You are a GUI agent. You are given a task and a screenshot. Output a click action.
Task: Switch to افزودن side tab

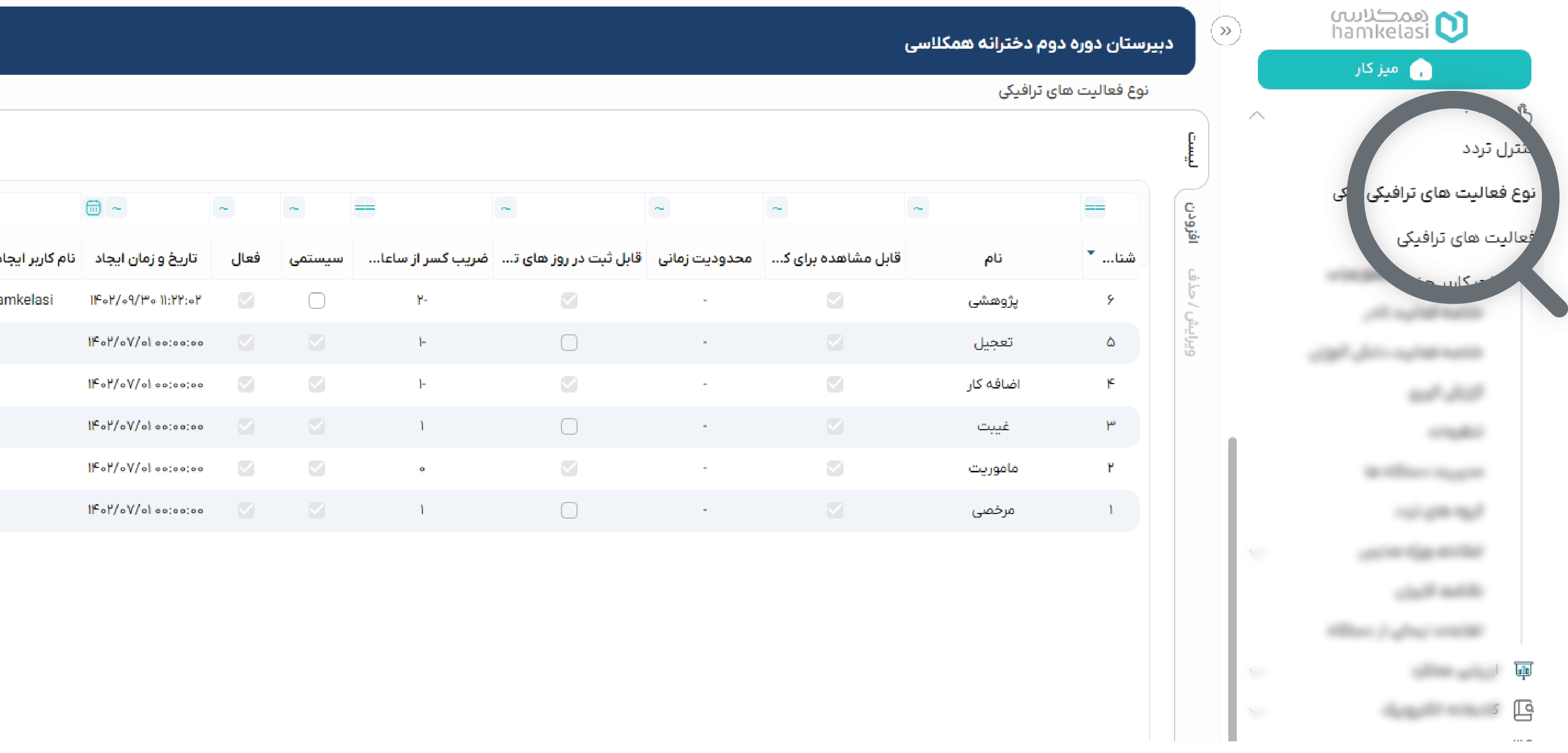1192,222
